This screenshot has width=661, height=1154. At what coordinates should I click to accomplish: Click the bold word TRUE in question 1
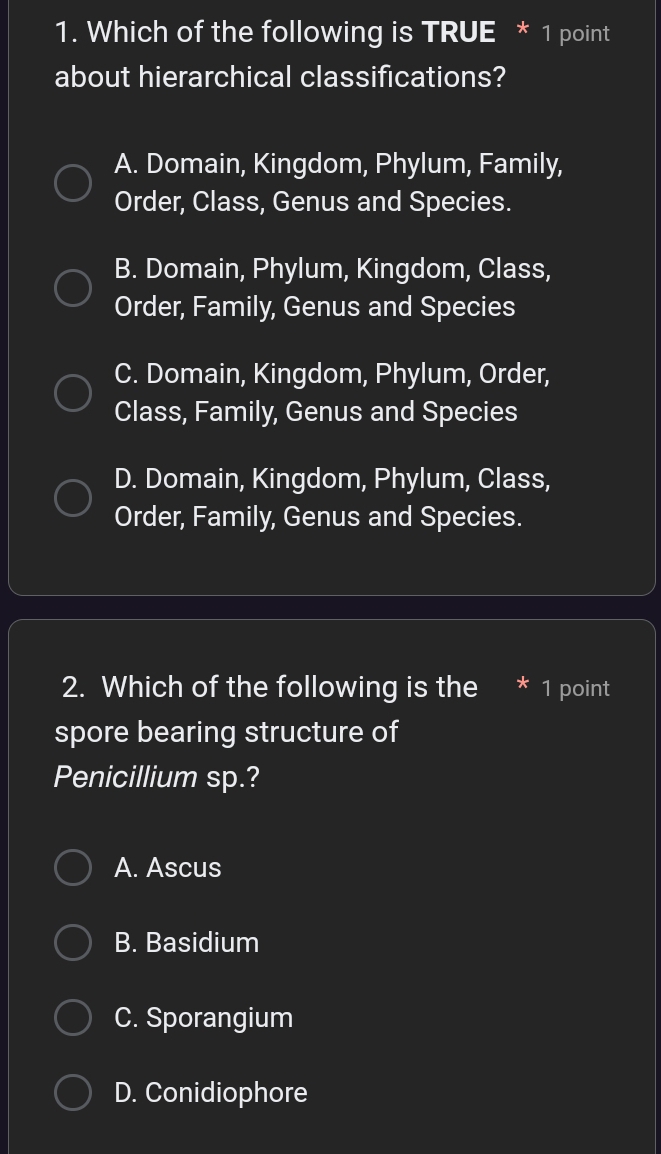(x=458, y=31)
